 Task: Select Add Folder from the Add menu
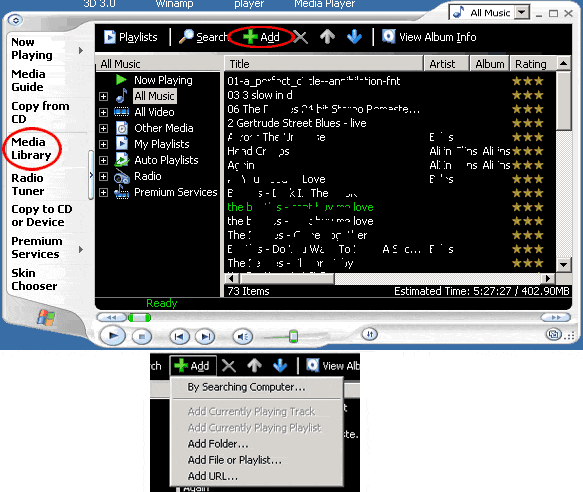218,444
